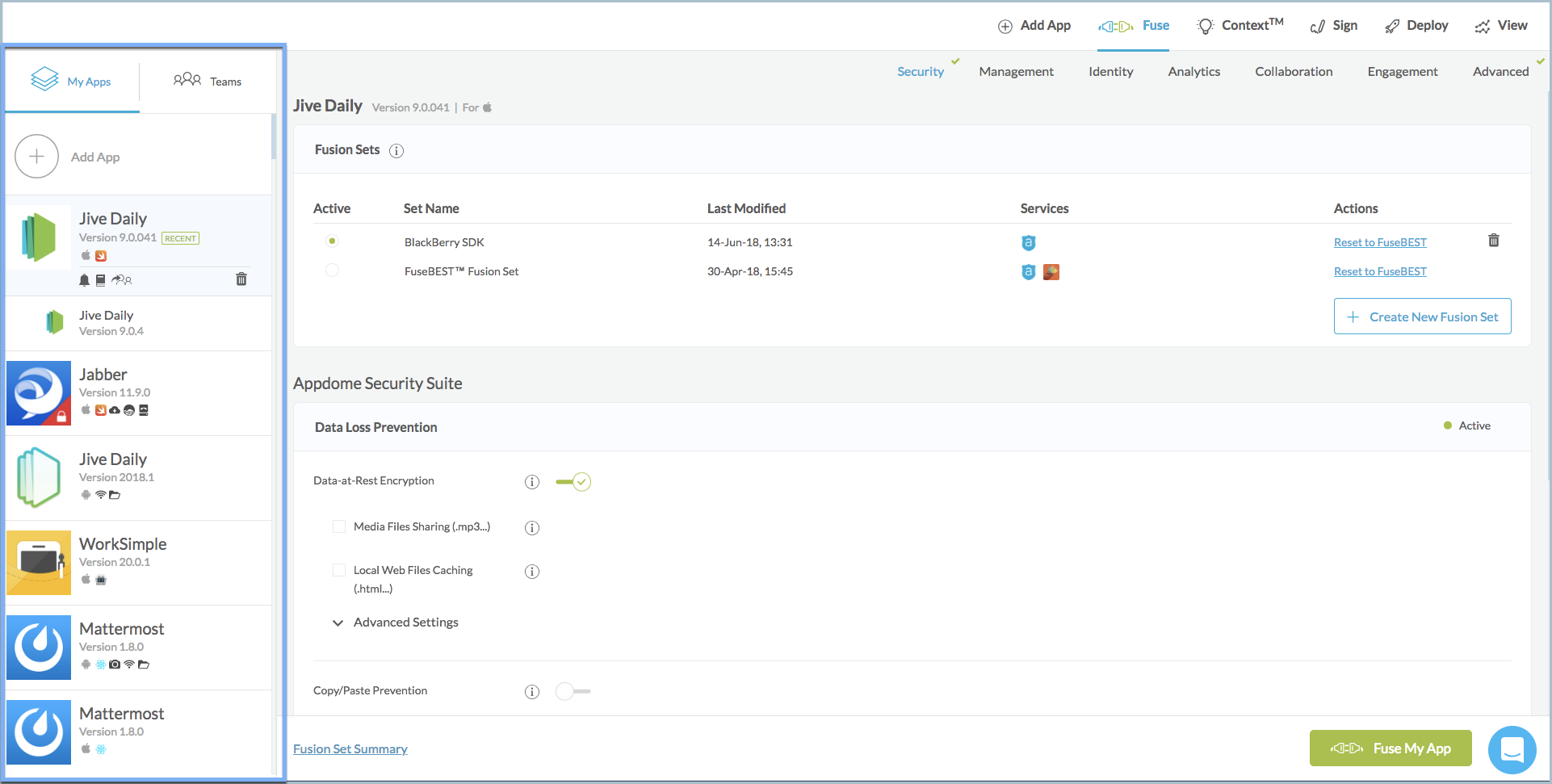Image resolution: width=1552 pixels, height=784 pixels.
Task: Open Advanced tab
Action: (1501, 72)
